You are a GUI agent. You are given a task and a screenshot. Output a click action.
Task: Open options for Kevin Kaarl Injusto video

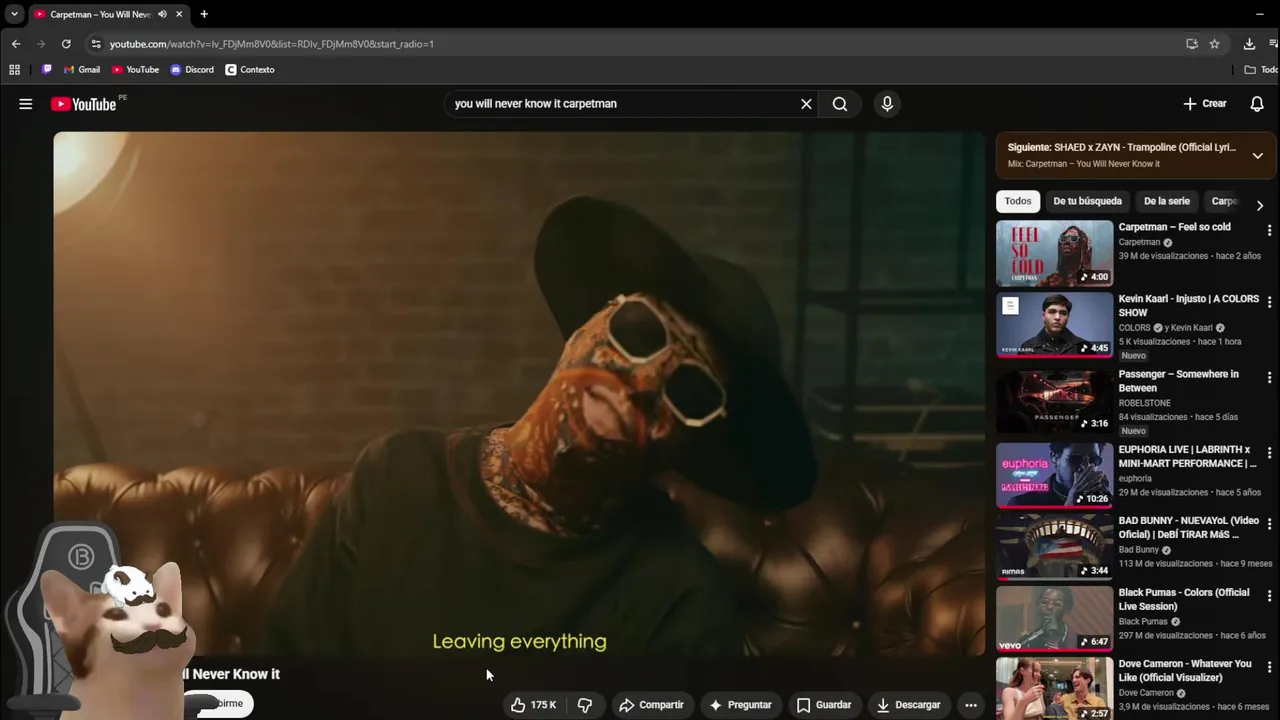pyautogui.click(x=1269, y=302)
